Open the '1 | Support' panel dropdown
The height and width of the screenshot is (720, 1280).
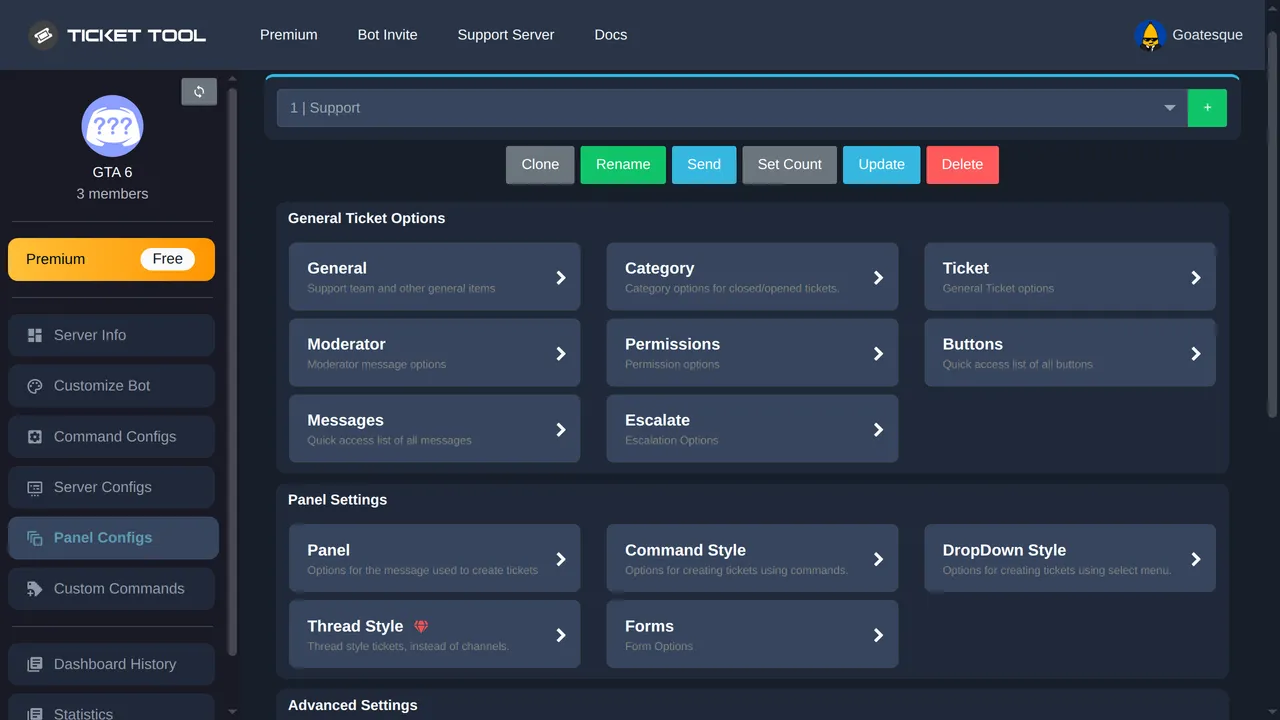pyautogui.click(x=732, y=108)
